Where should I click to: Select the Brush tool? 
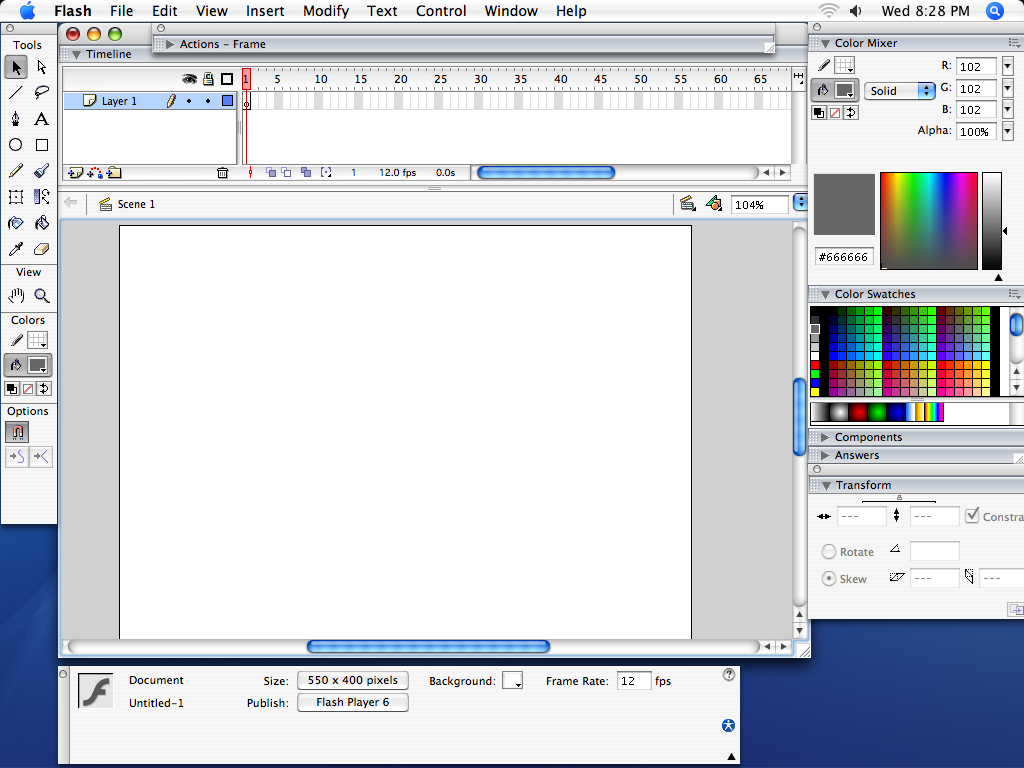(x=42, y=171)
